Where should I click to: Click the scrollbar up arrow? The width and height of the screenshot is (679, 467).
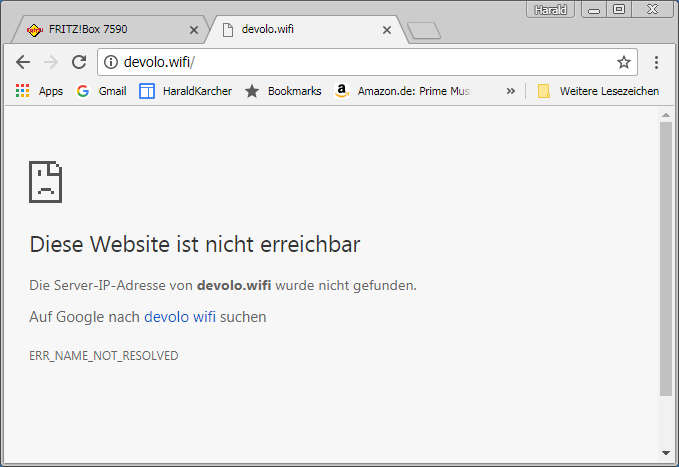[x=666, y=115]
